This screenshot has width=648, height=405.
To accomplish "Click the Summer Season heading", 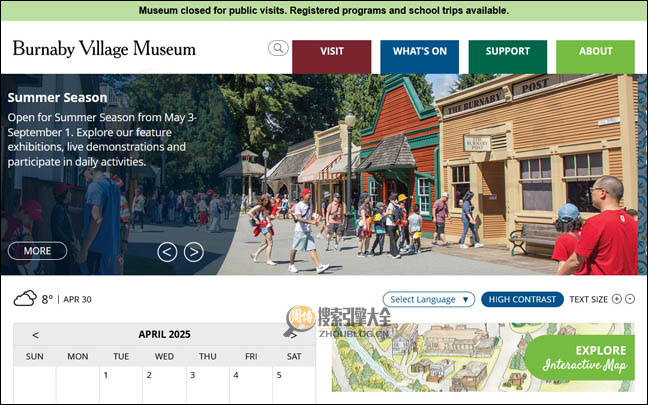I will (x=57, y=98).
